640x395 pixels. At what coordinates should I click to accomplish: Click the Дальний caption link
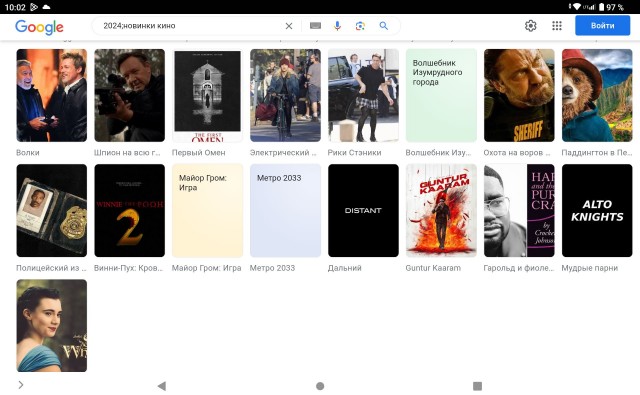pos(344,268)
